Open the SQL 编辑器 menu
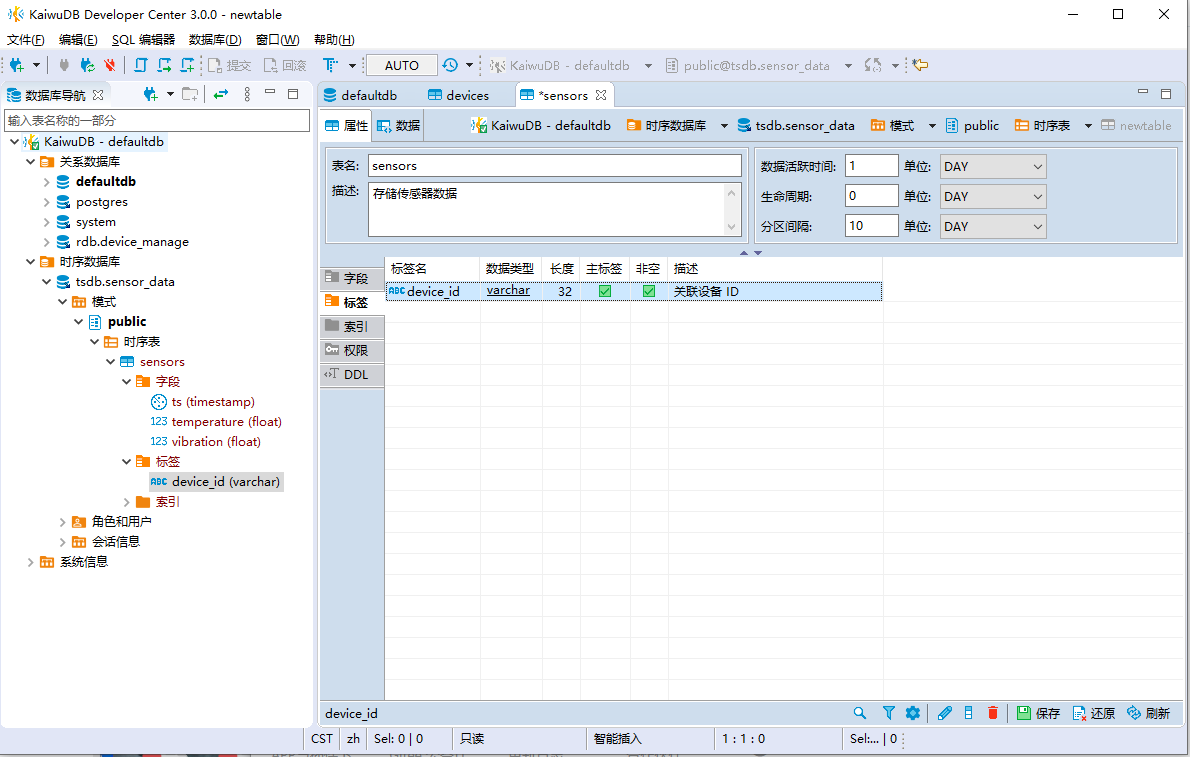The height and width of the screenshot is (757, 1190). click(143, 39)
